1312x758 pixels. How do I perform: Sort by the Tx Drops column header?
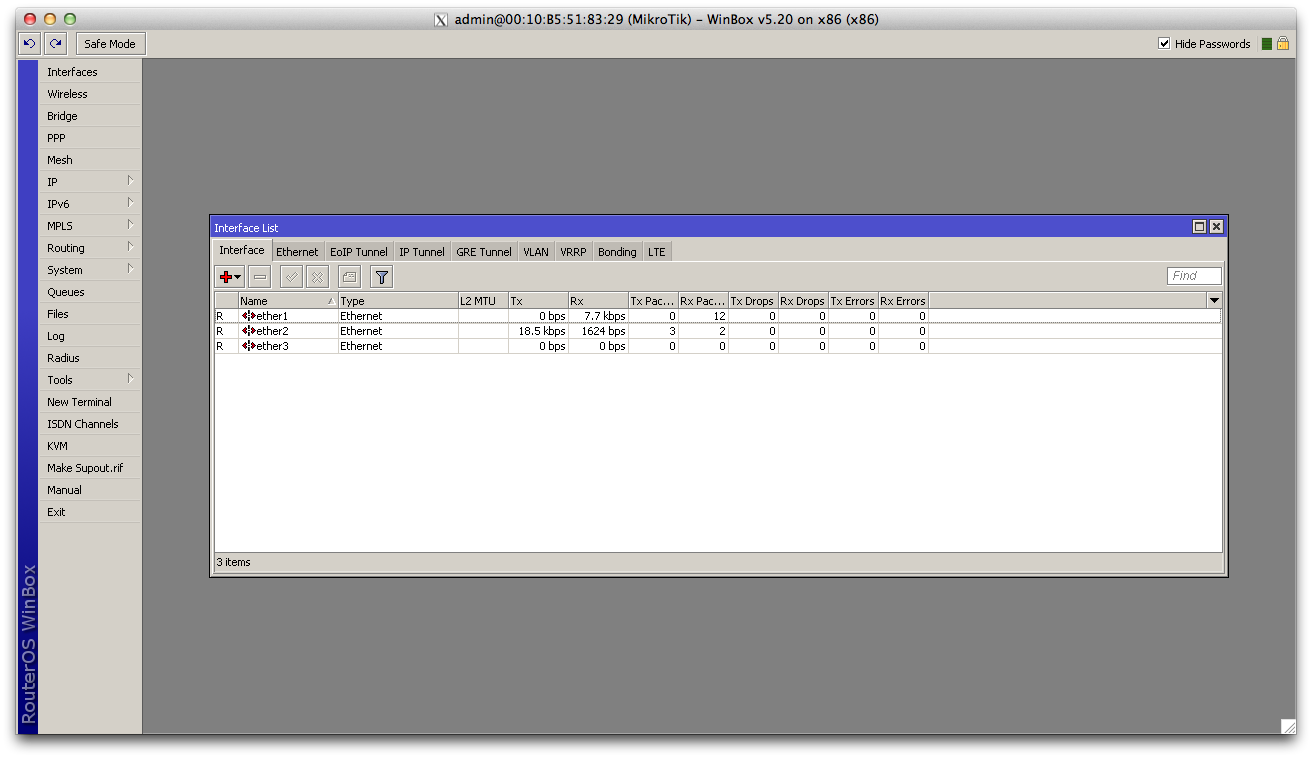[x=753, y=301]
